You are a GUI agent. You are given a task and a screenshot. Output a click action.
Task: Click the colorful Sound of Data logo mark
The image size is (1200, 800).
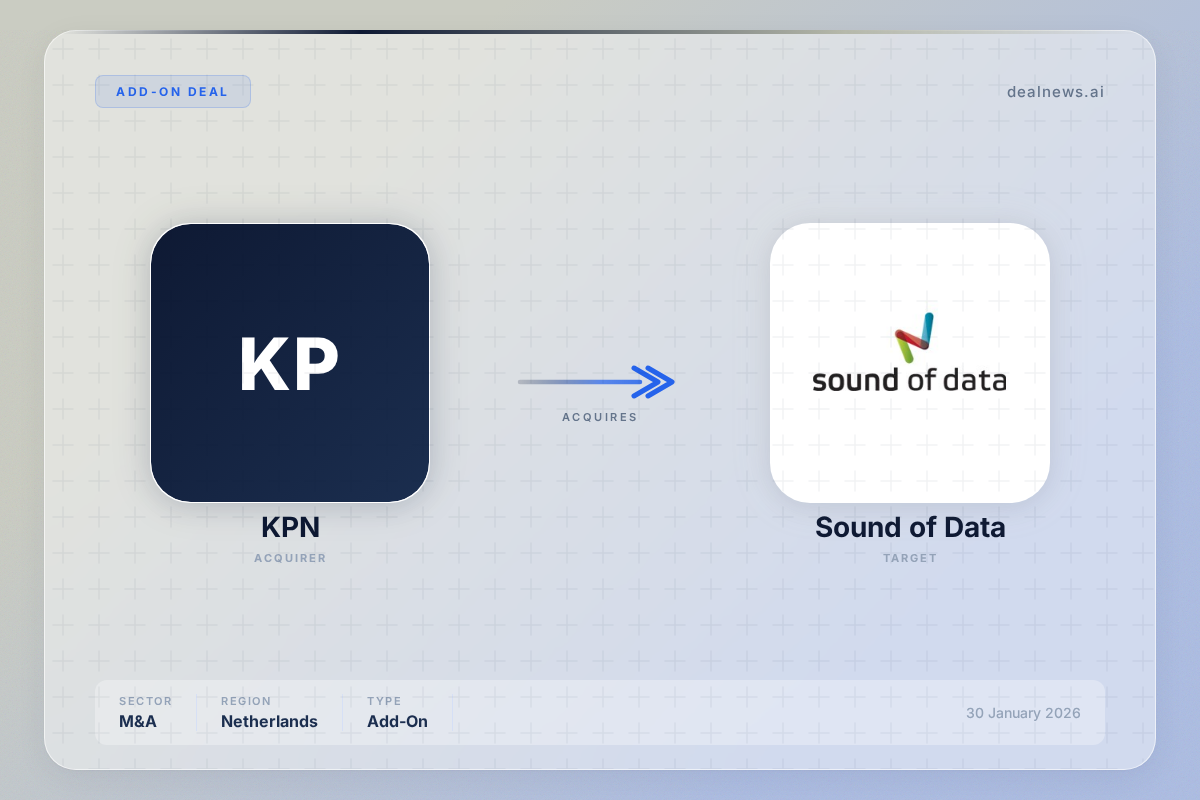[913, 337]
